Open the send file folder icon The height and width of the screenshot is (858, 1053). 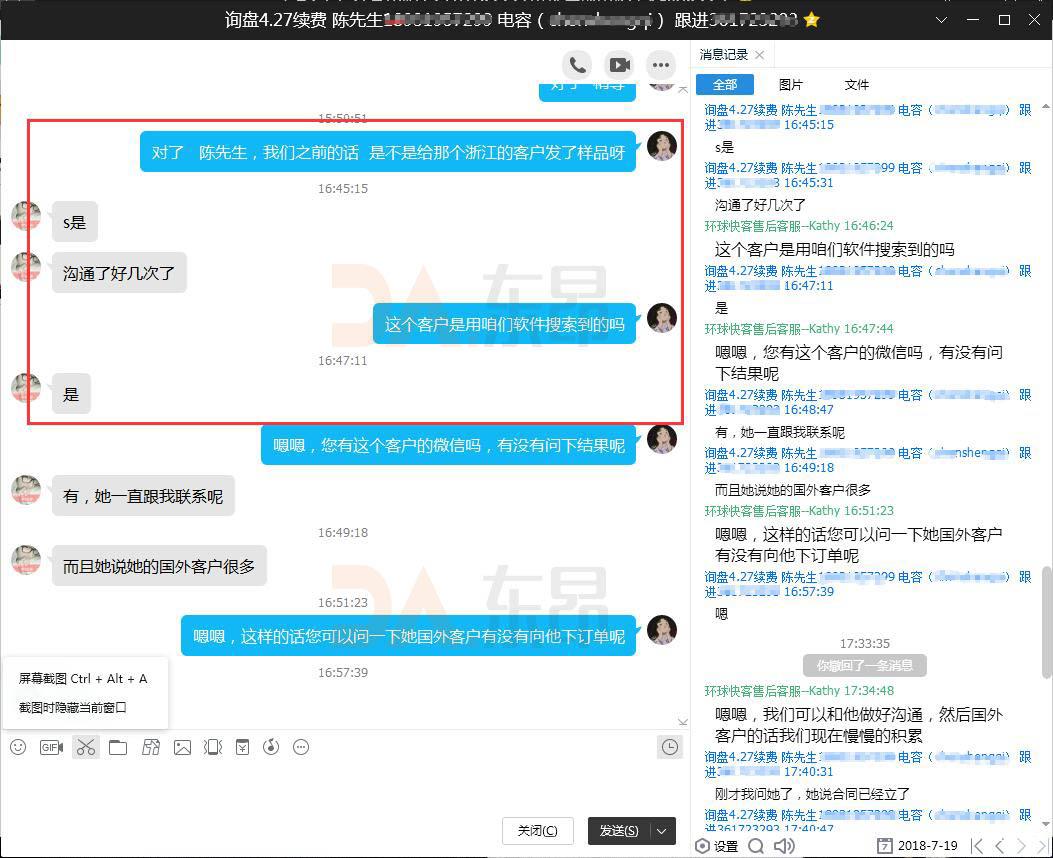point(118,747)
